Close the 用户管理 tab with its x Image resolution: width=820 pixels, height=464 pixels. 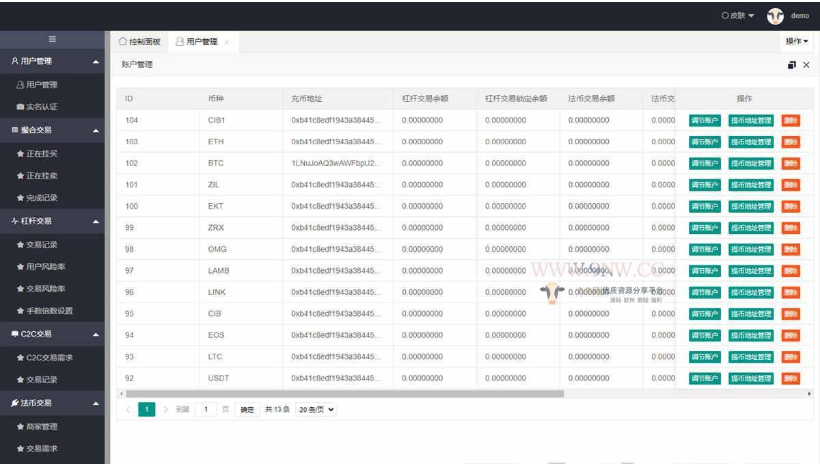(x=226, y=42)
